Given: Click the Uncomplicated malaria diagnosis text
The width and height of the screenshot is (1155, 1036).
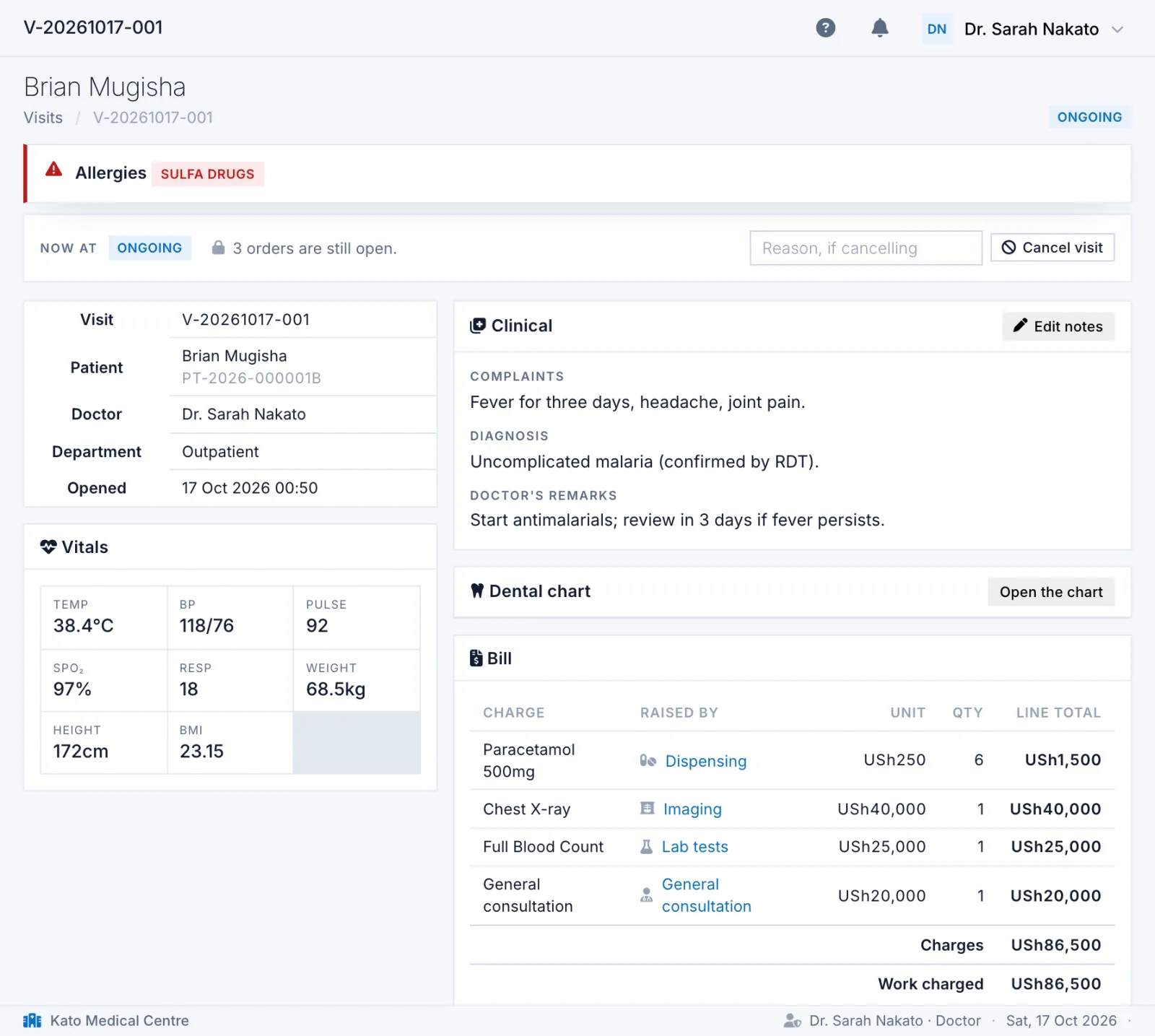Looking at the screenshot, I should (x=644, y=461).
